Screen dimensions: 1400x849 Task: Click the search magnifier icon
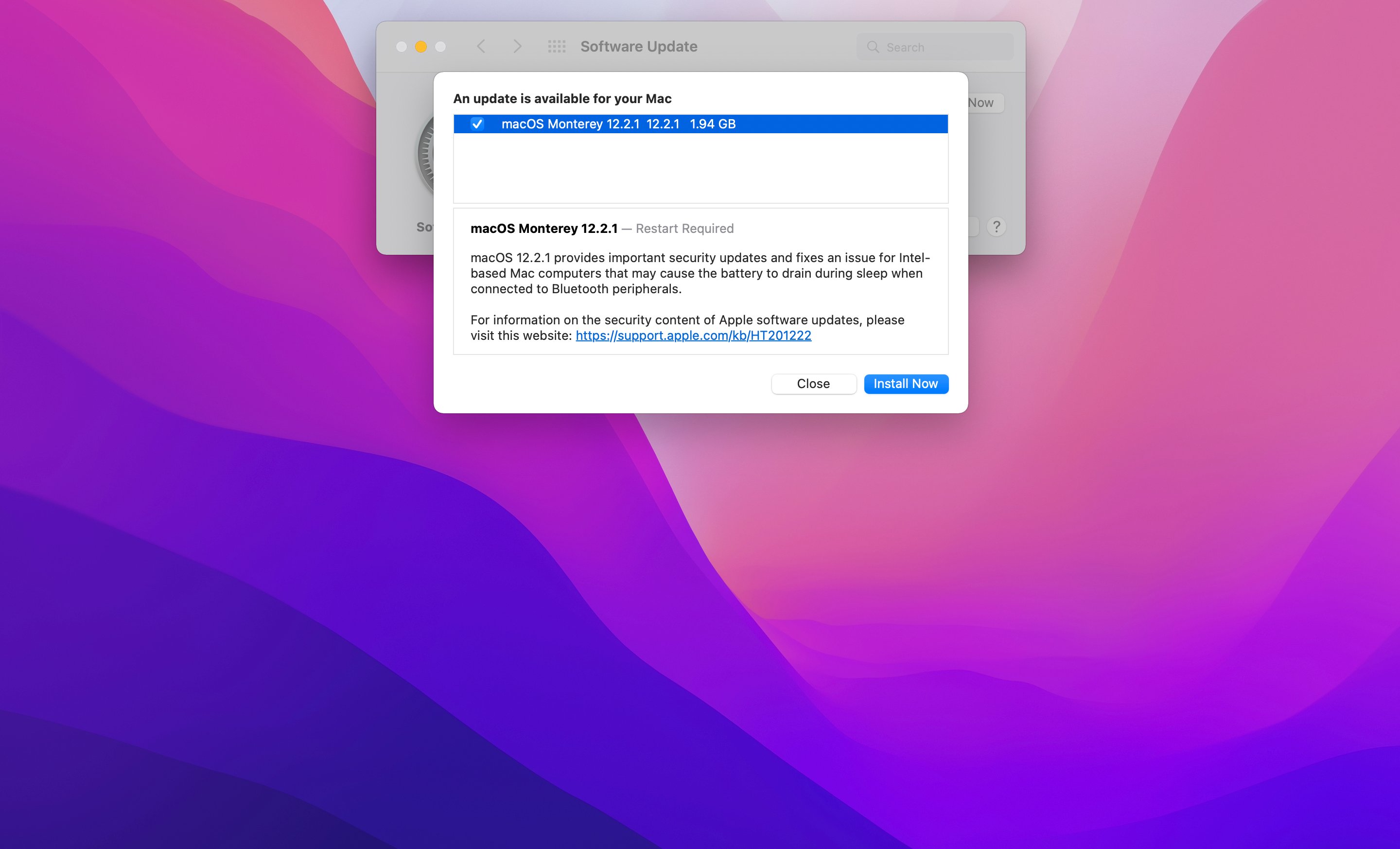[x=873, y=47]
